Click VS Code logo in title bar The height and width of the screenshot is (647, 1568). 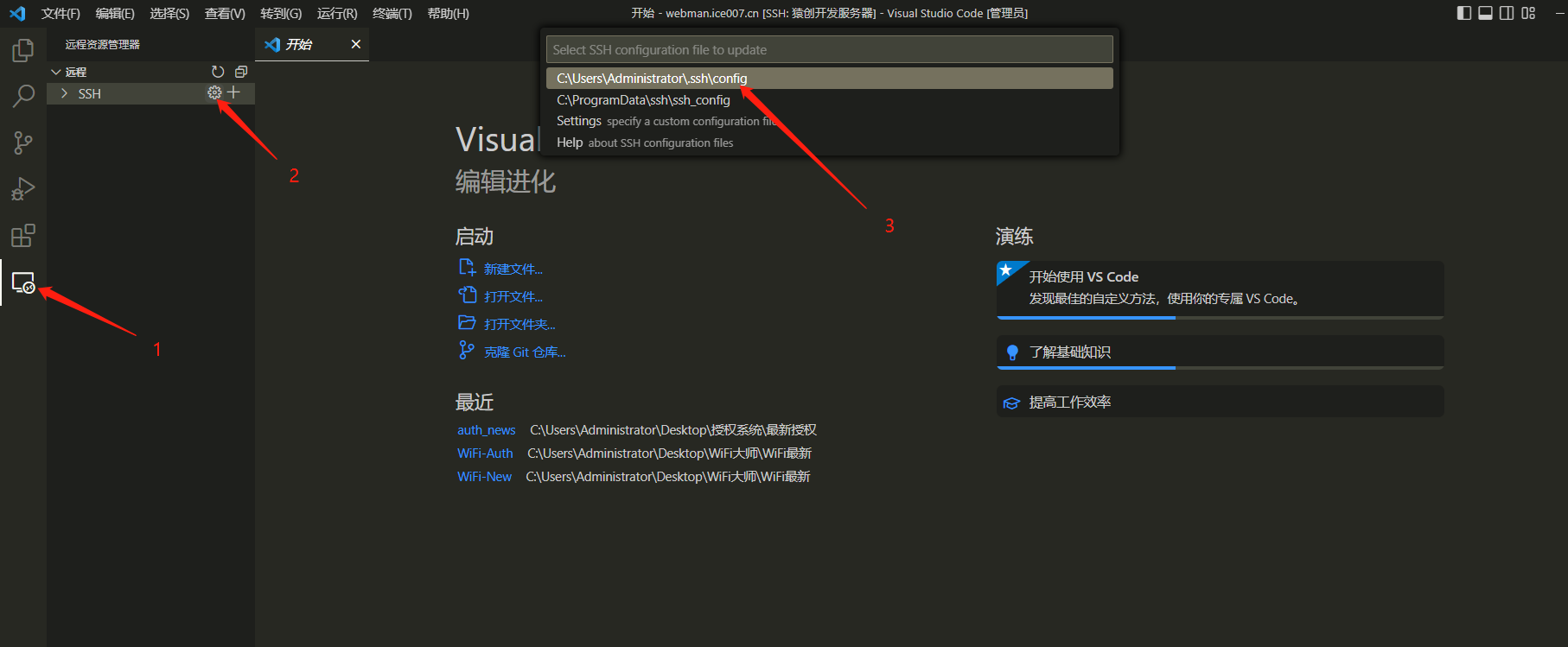pos(17,13)
